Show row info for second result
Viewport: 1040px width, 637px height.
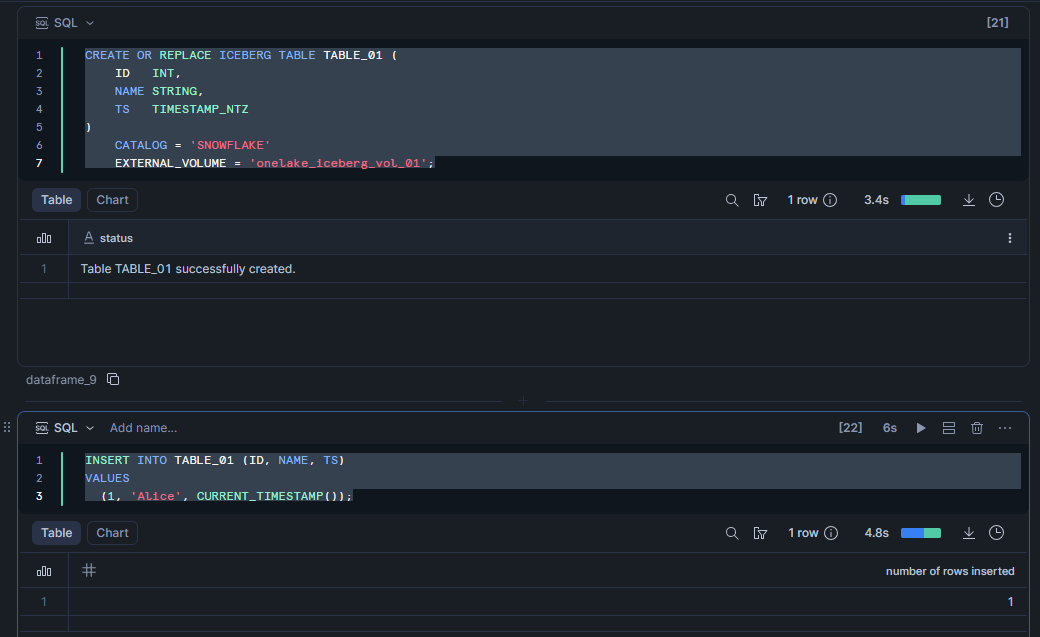pyautogui.click(x=831, y=533)
